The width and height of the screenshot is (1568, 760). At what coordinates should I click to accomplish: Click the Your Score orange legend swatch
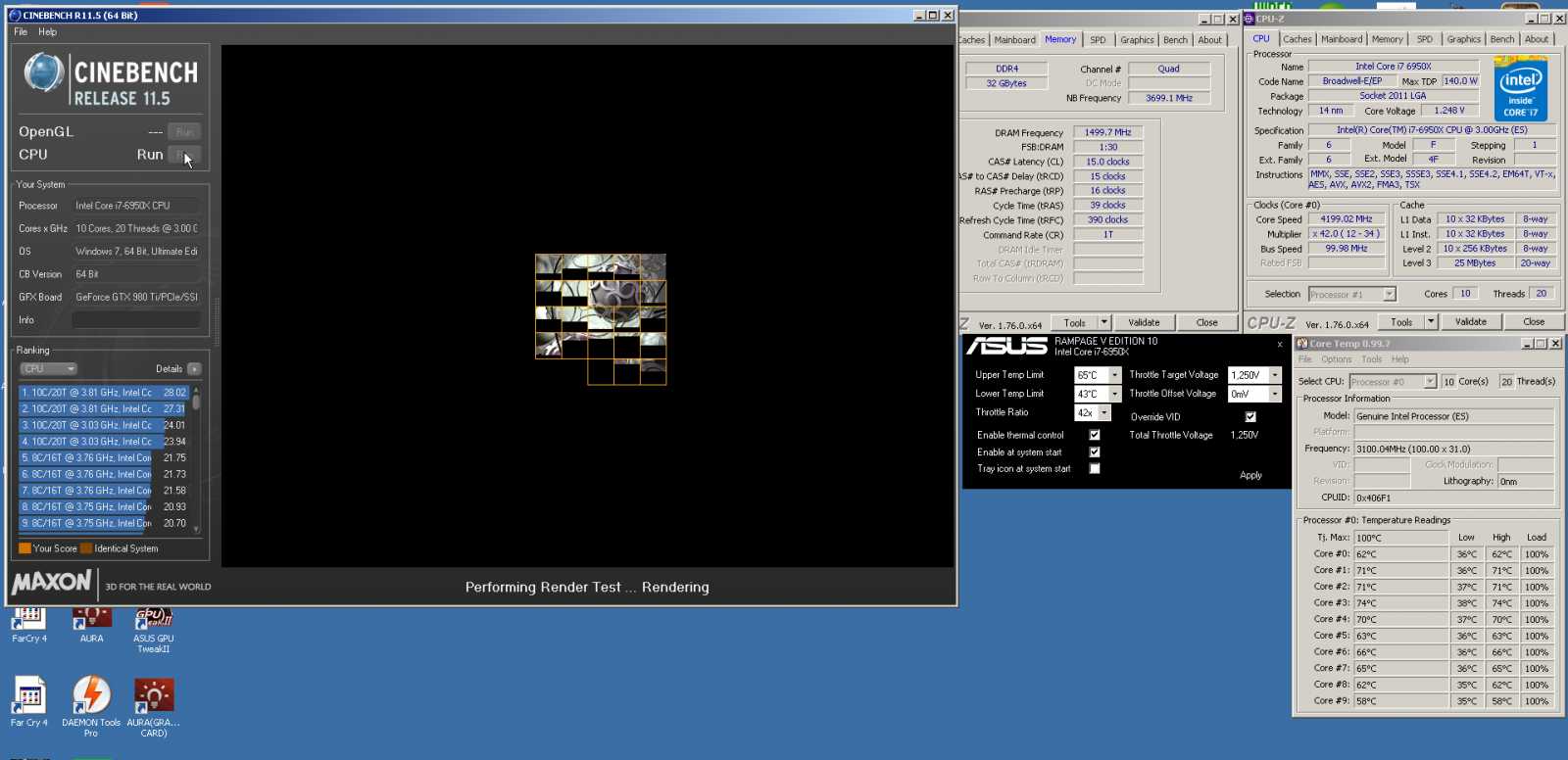(24, 548)
